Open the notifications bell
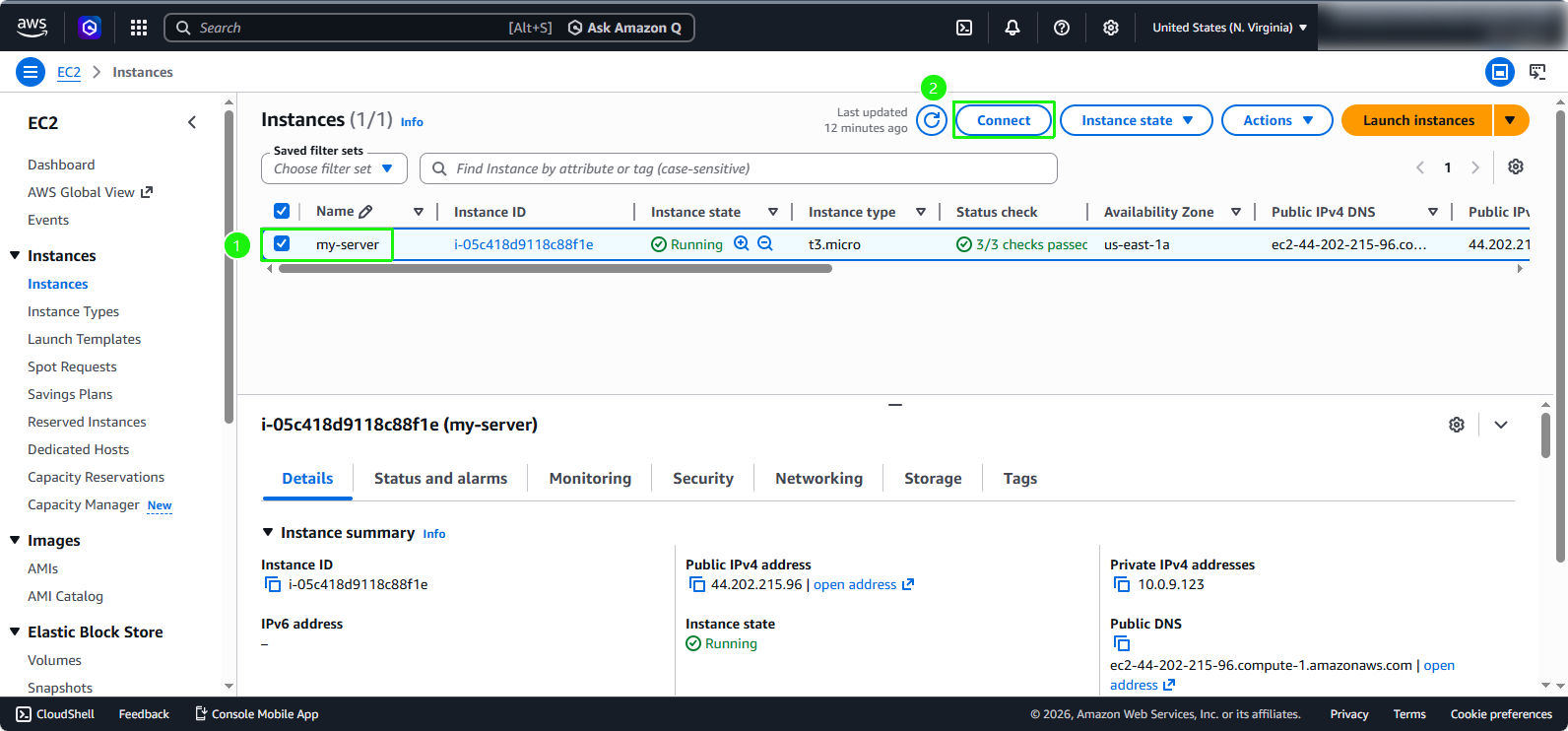 point(1013,28)
